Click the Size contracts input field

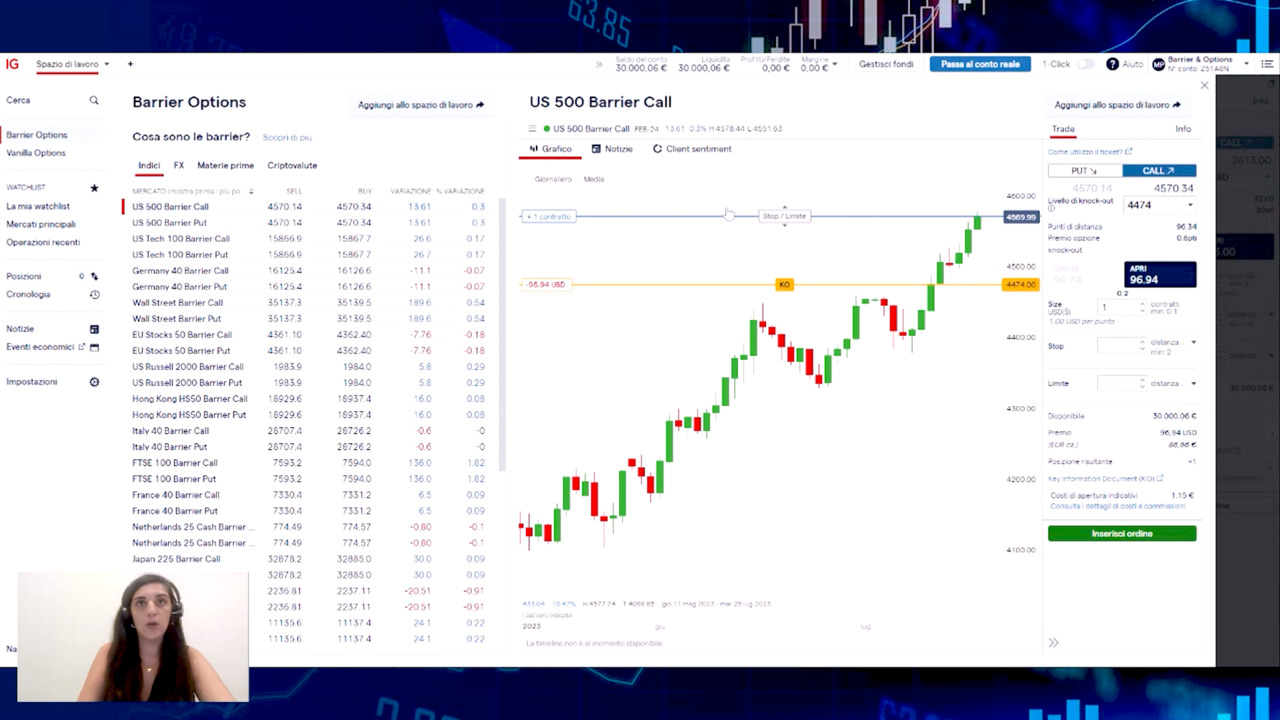pos(1118,308)
